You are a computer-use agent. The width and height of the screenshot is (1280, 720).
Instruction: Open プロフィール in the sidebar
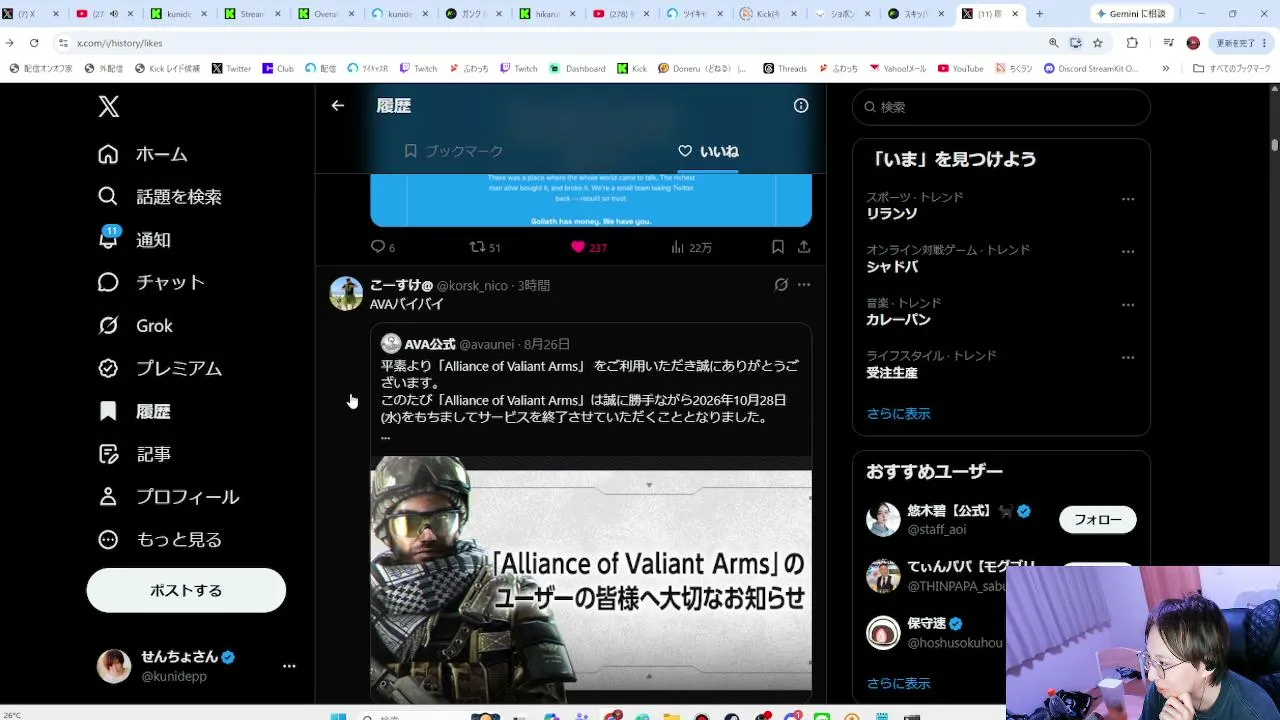click(168, 497)
